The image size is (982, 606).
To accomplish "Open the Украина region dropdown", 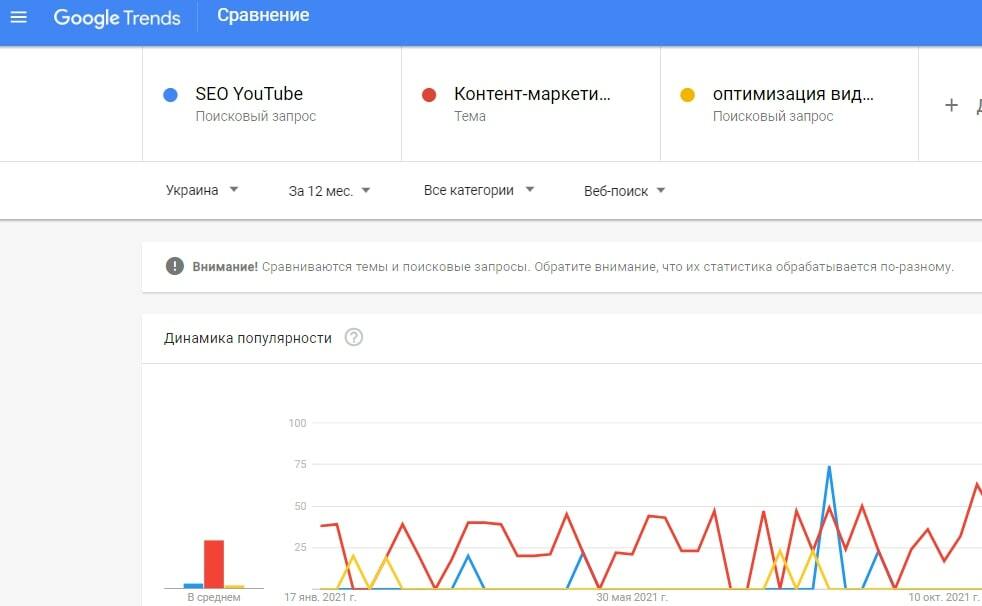I will [x=202, y=190].
